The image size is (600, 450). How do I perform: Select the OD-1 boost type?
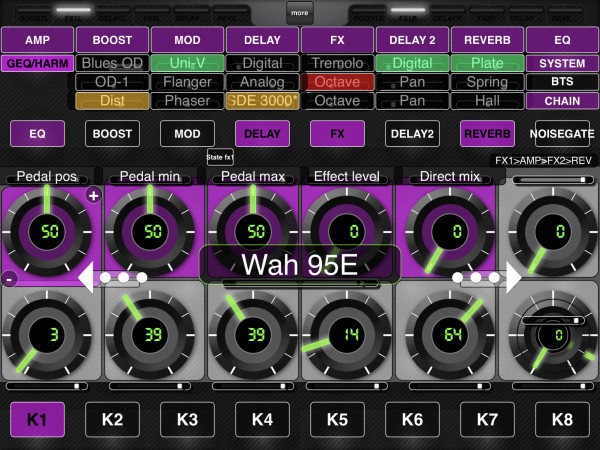(112, 82)
